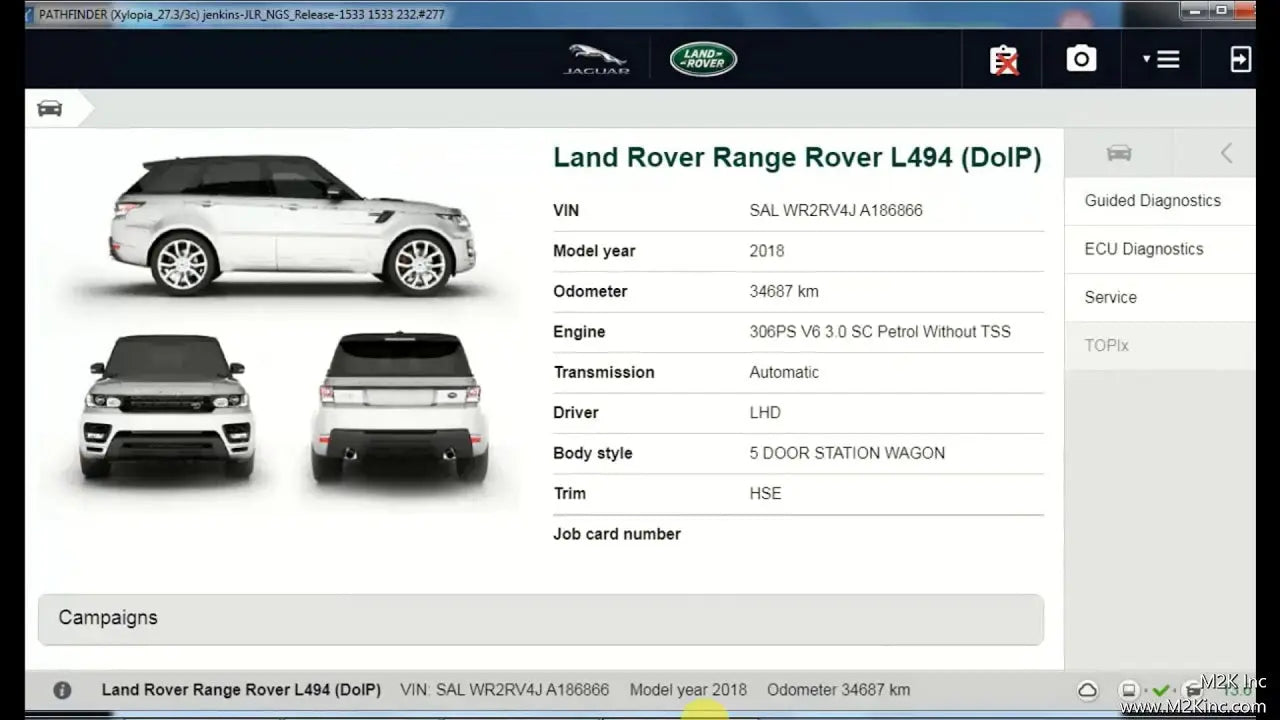Select the Service panel entry
The width and height of the screenshot is (1280, 720).
point(1110,297)
